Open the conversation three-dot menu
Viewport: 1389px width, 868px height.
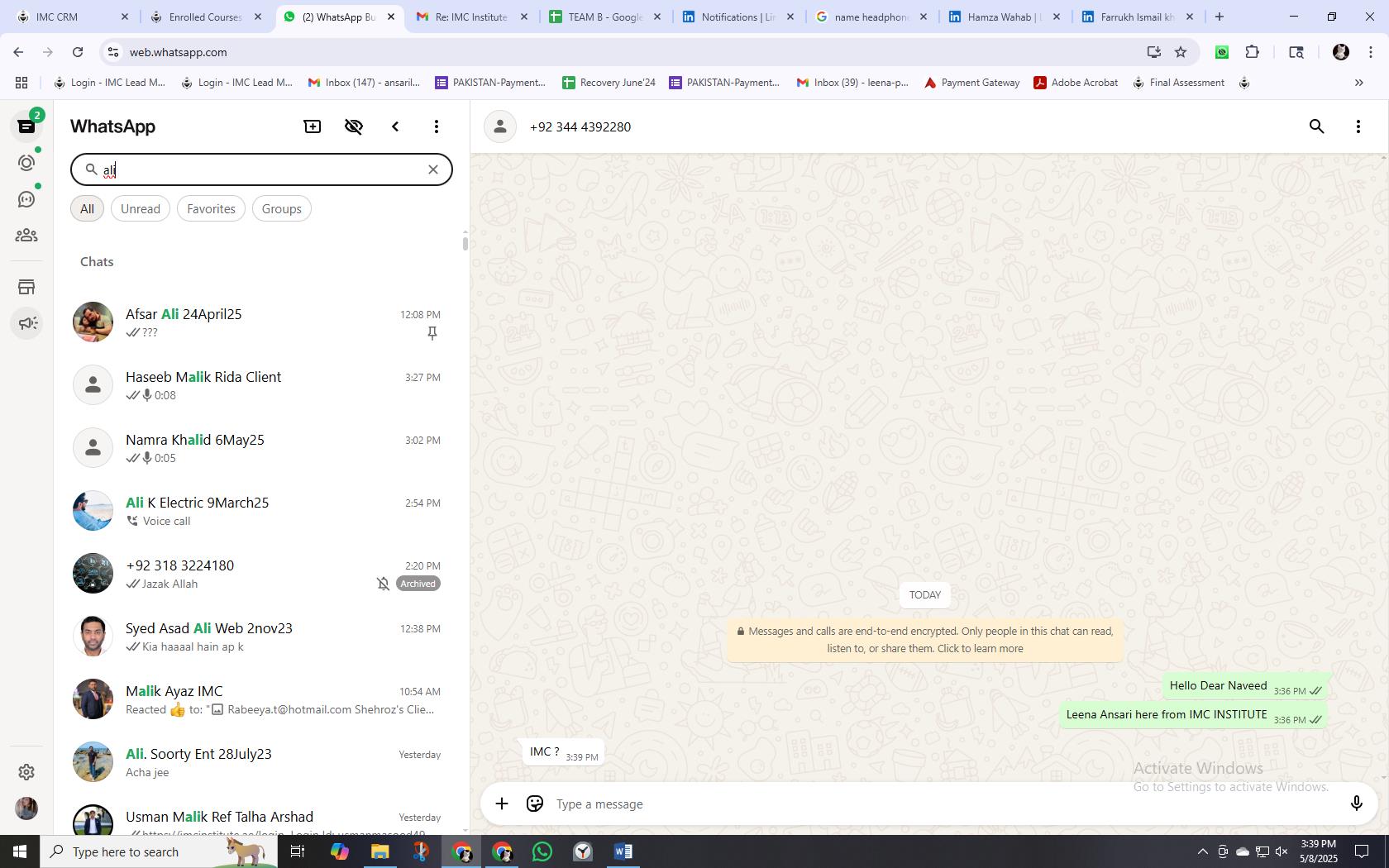tap(1358, 126)
